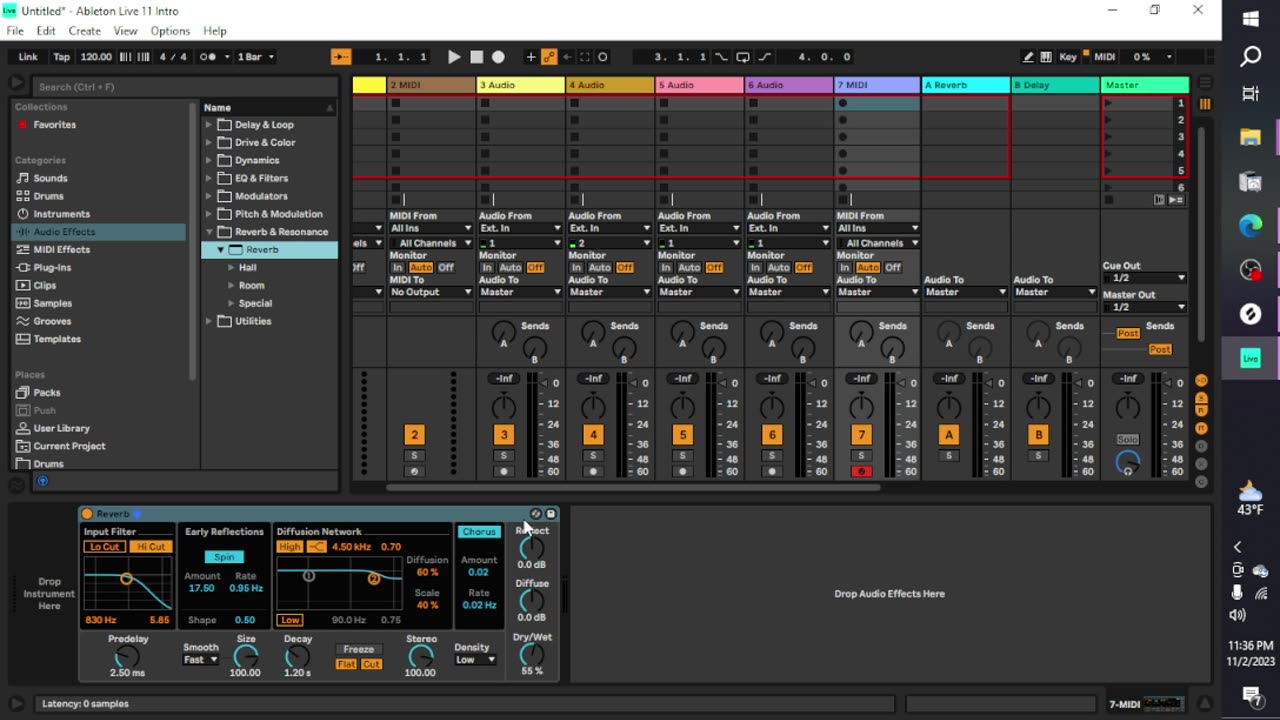Expand the Drive & Color folder
This screenshot has width=1280, height=720.
tap(210, 143)
